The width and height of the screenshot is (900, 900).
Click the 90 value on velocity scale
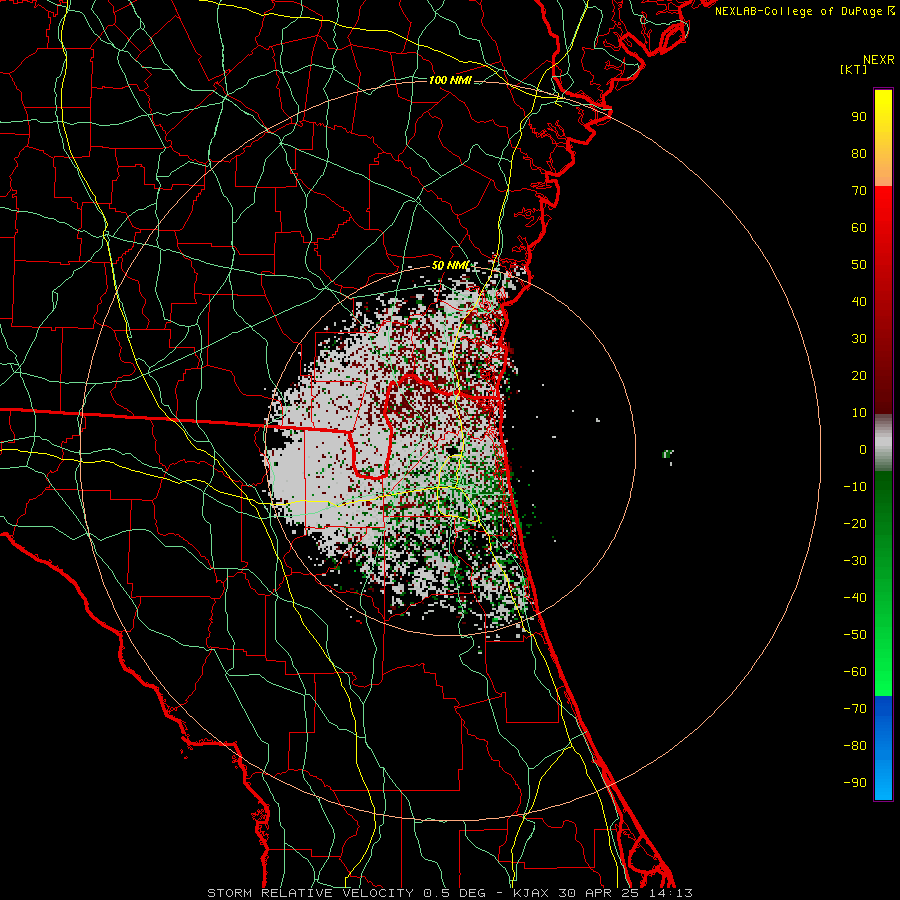point(859,117)
